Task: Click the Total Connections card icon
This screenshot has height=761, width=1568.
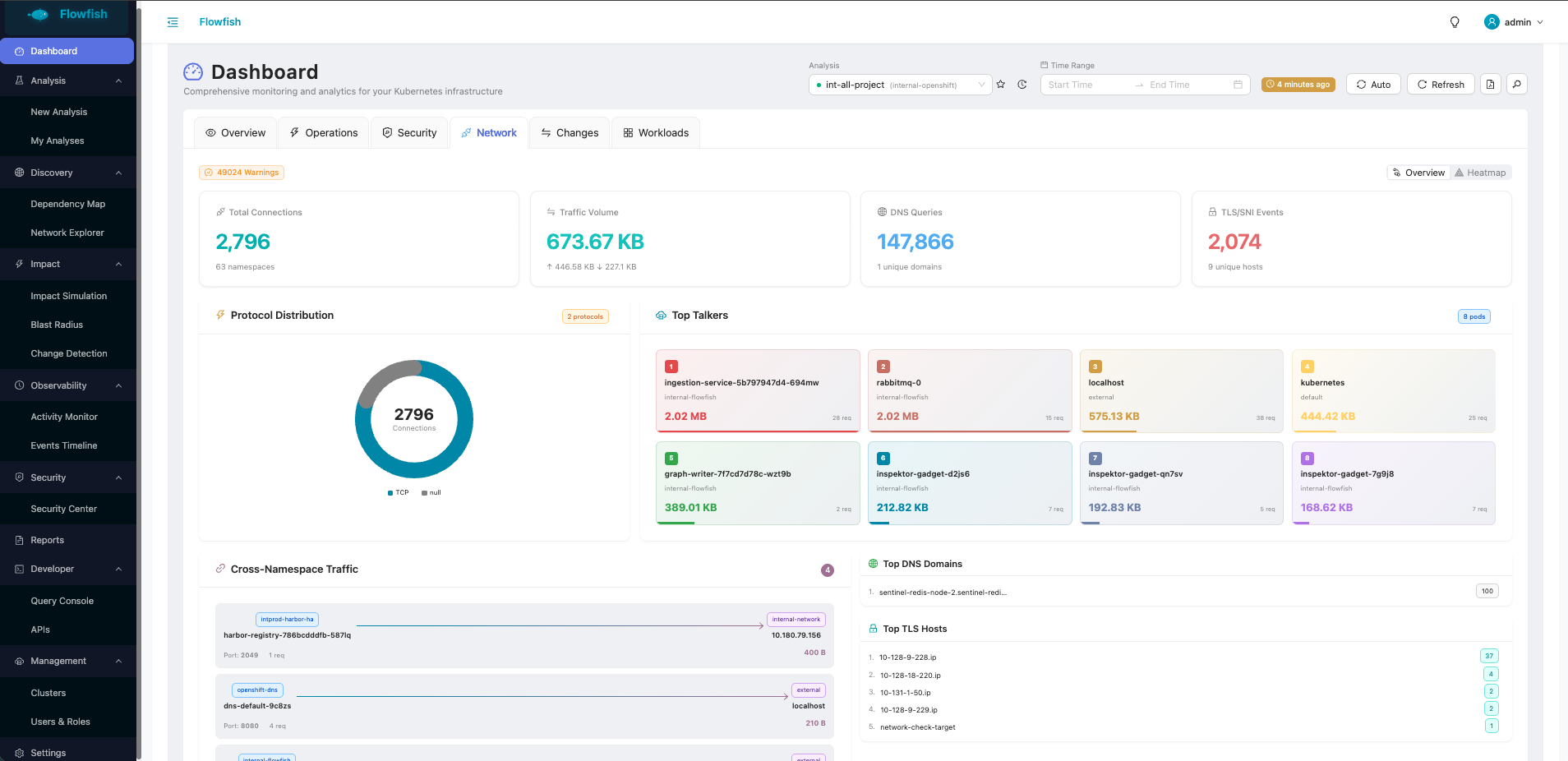Action: click(x=220, y=212)
